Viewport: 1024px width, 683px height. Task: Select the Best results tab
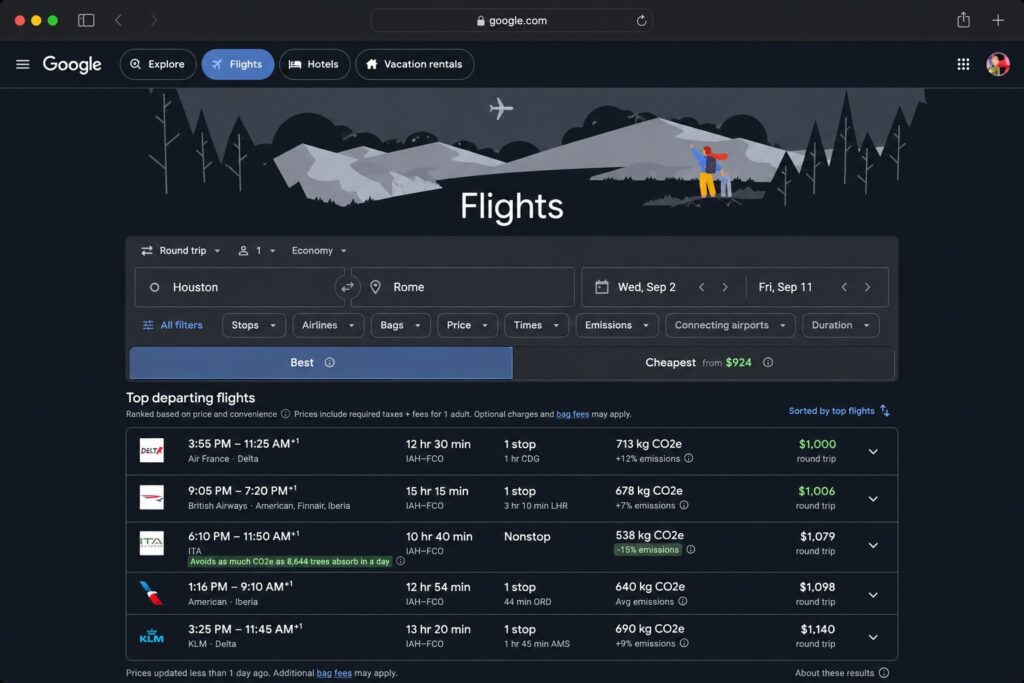(x=321, y=362)
